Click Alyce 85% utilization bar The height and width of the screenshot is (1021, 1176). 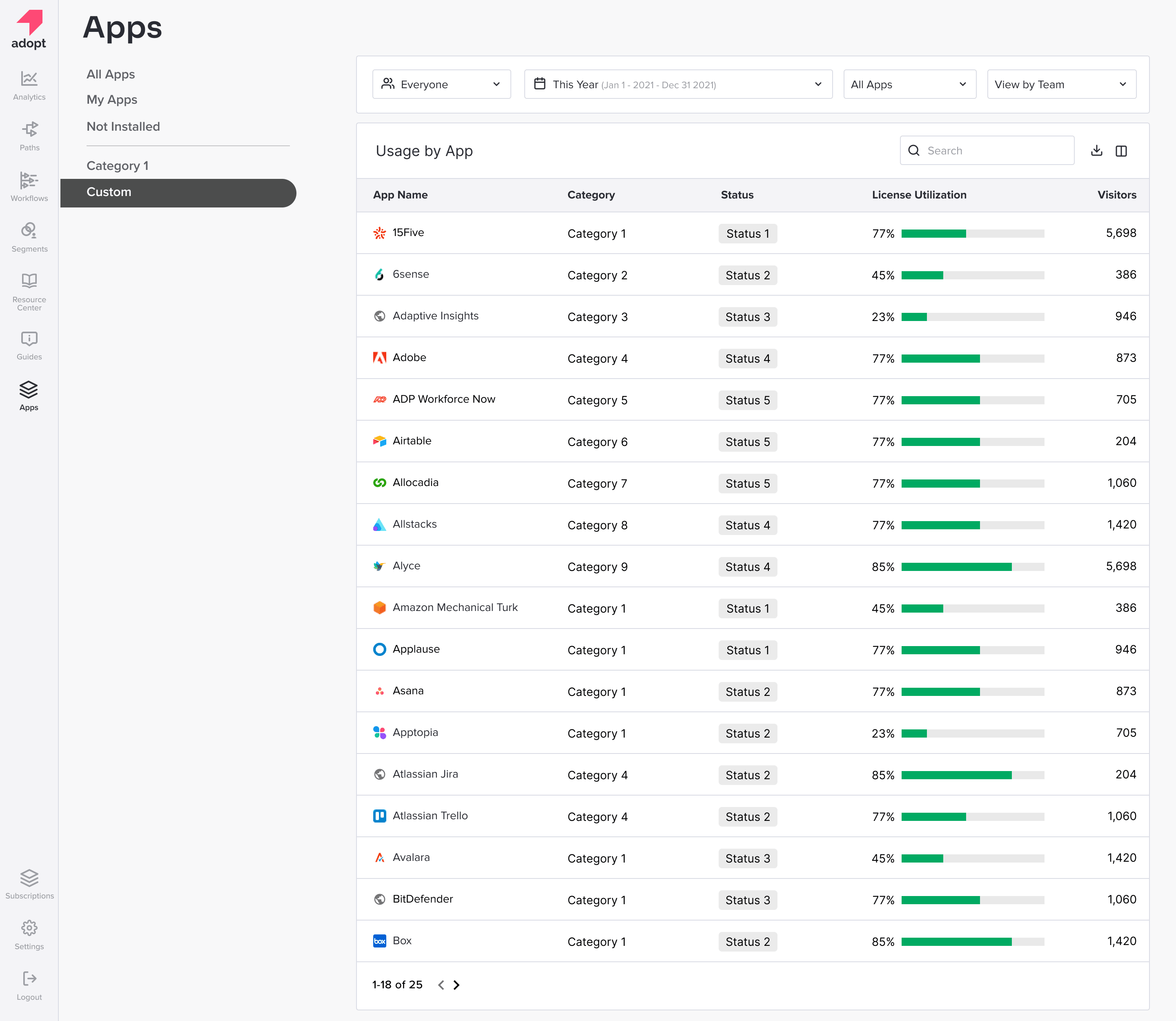pyautogui.click(x=973, y=567)
